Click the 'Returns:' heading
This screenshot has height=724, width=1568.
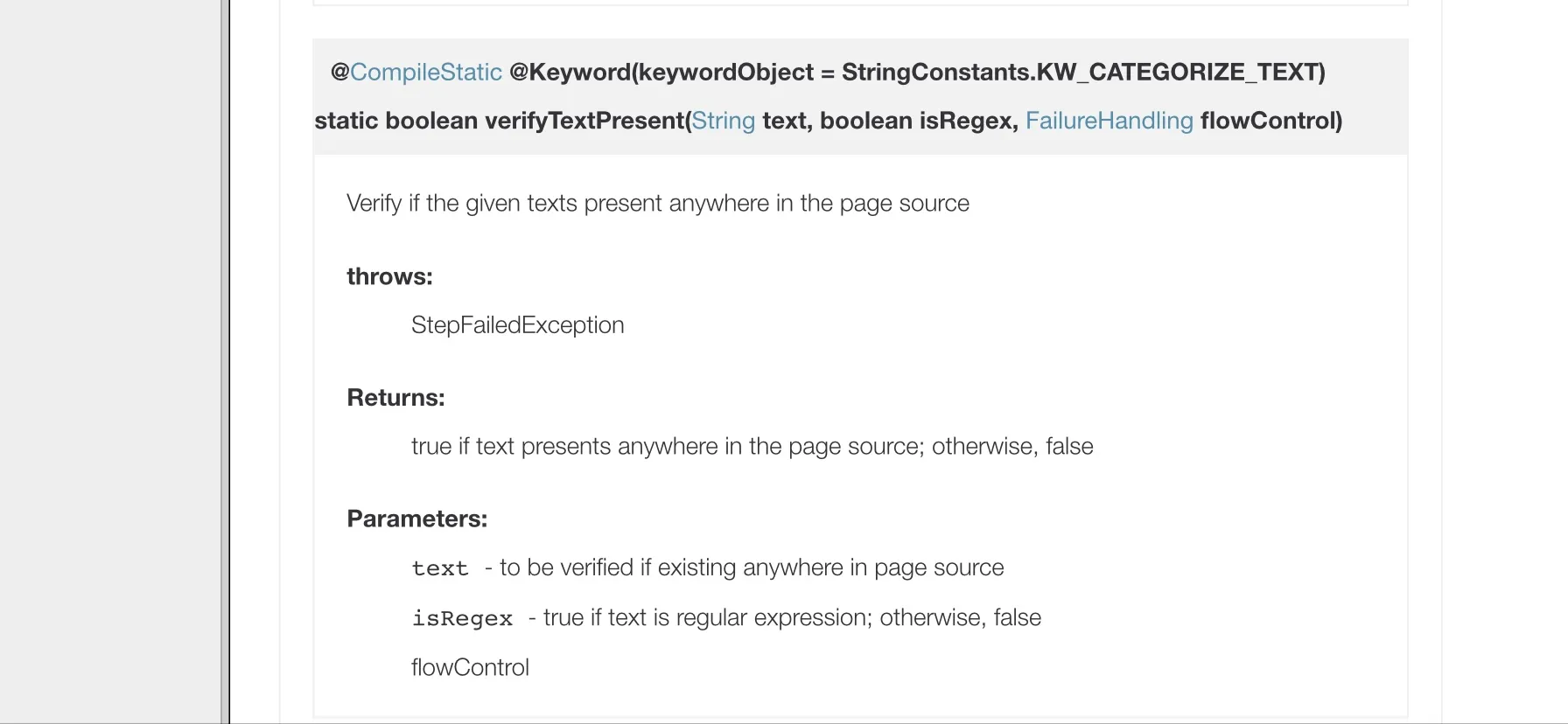[395, 398]
